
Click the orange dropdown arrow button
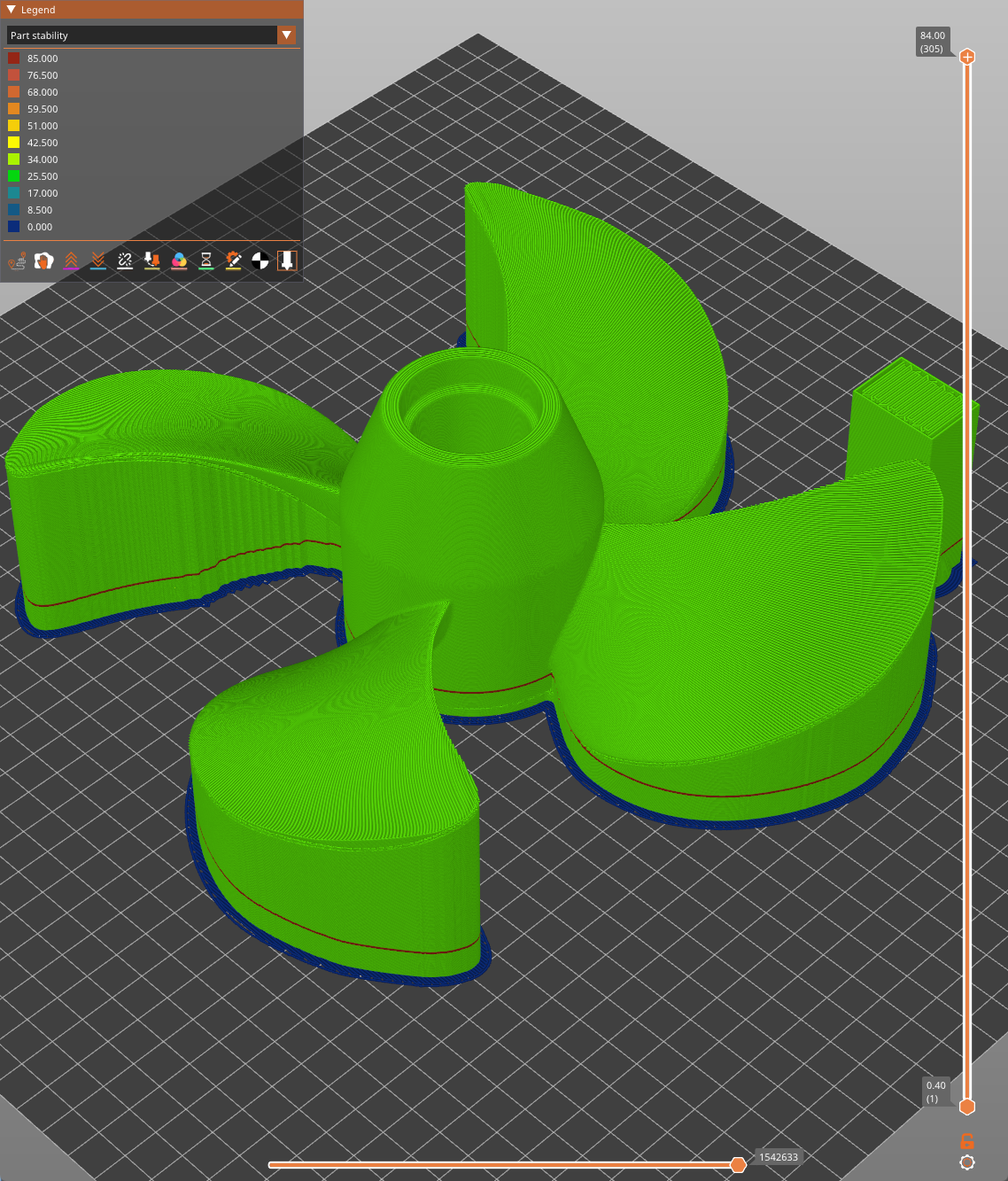[x=287, y=35]
